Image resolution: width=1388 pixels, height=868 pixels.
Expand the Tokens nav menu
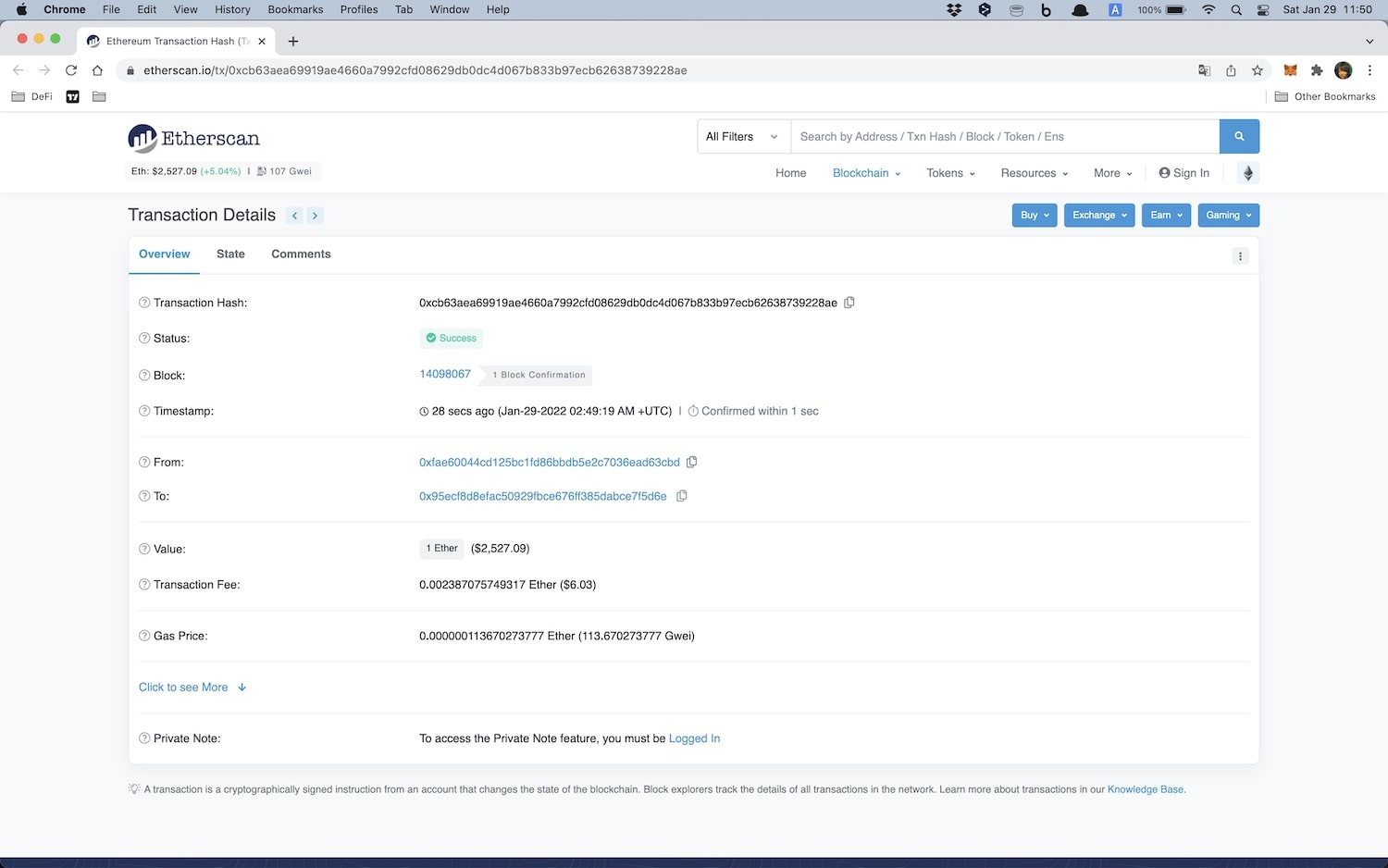click(x=950, y=173)
